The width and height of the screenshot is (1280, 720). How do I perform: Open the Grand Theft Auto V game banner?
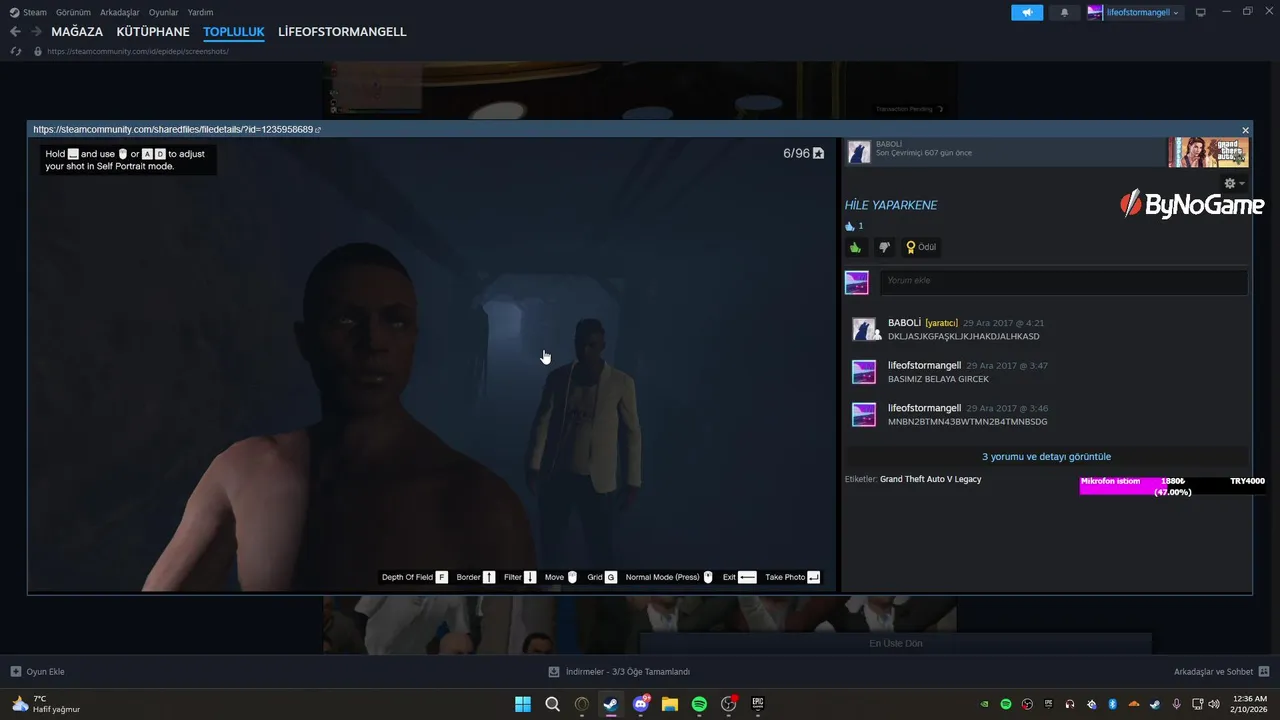[1208, 152]
